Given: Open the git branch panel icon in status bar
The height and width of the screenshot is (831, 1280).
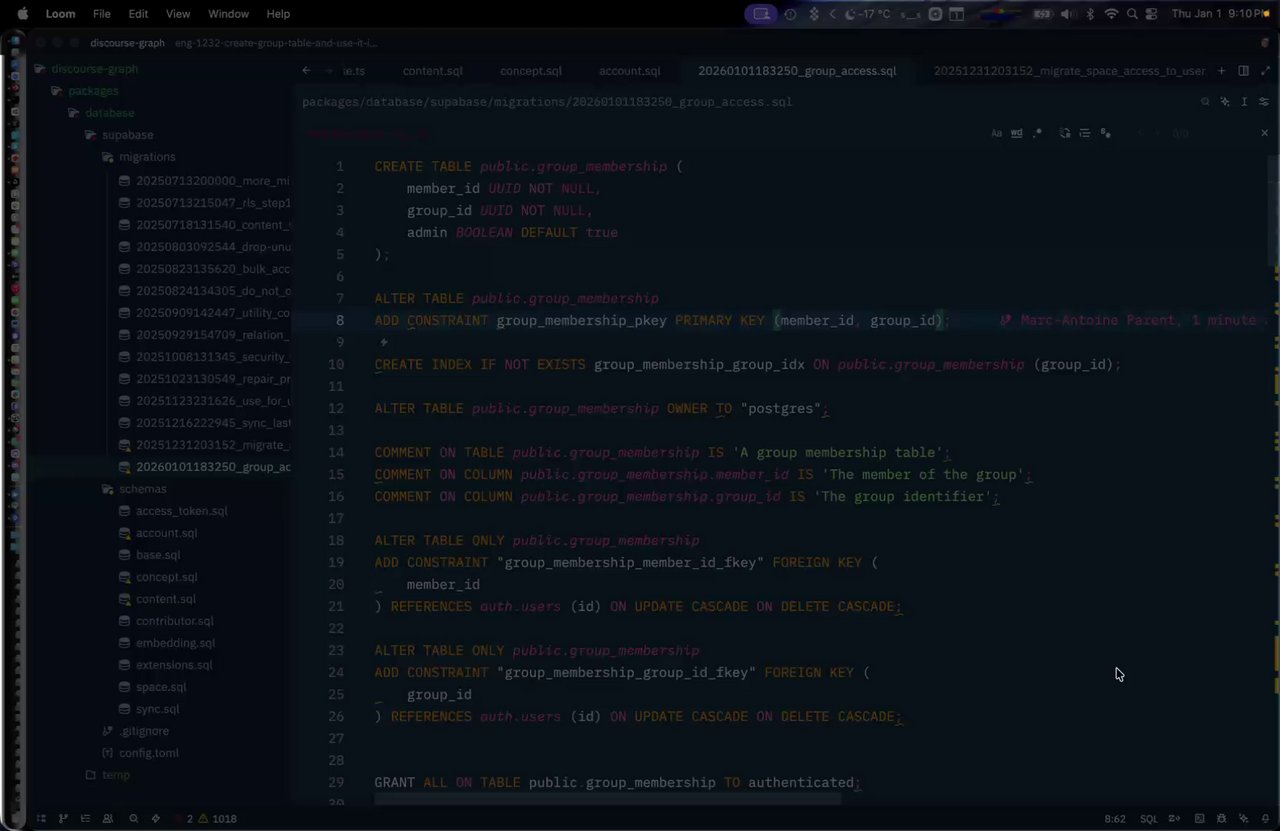Looking at the screenshot, I should point(63,818).
